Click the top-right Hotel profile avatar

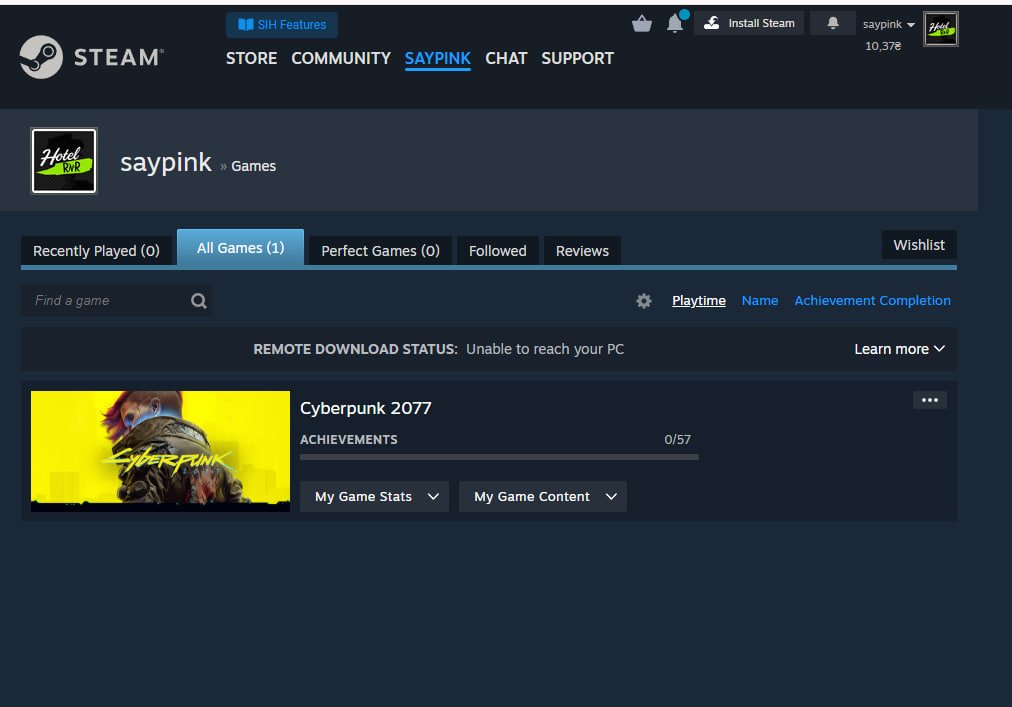[940, 29]
